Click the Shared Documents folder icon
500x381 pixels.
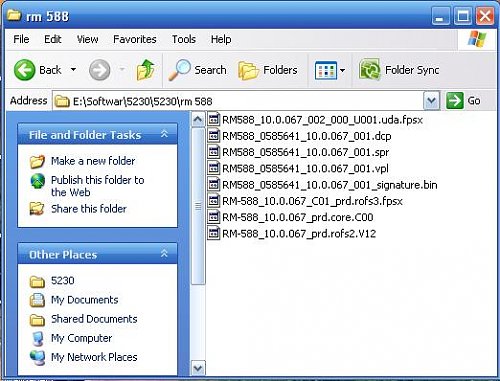[37, 320]
